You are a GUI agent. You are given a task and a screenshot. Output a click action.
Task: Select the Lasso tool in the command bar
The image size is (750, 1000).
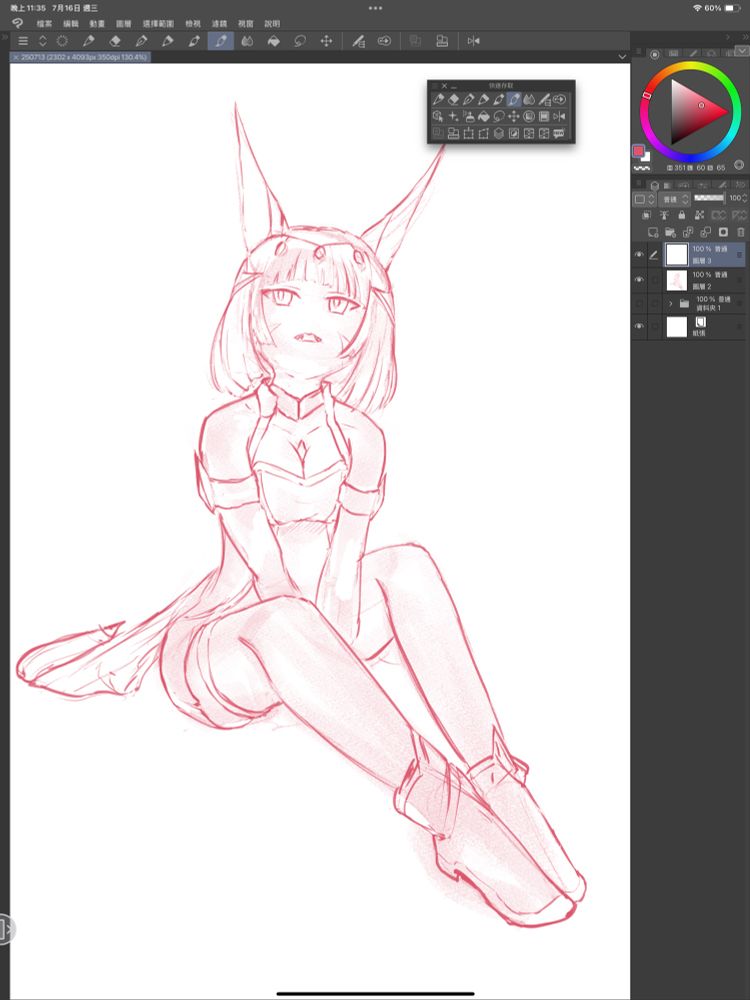(x=300, y=41)
